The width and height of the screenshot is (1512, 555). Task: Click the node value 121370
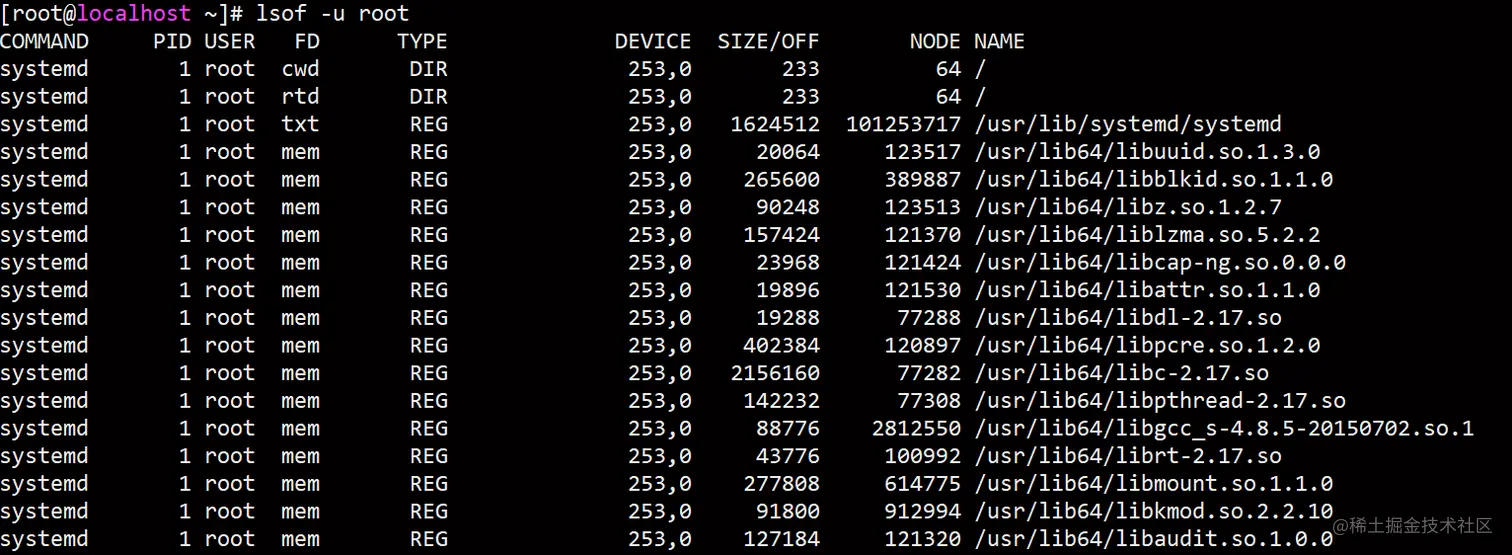coord(922,235)
